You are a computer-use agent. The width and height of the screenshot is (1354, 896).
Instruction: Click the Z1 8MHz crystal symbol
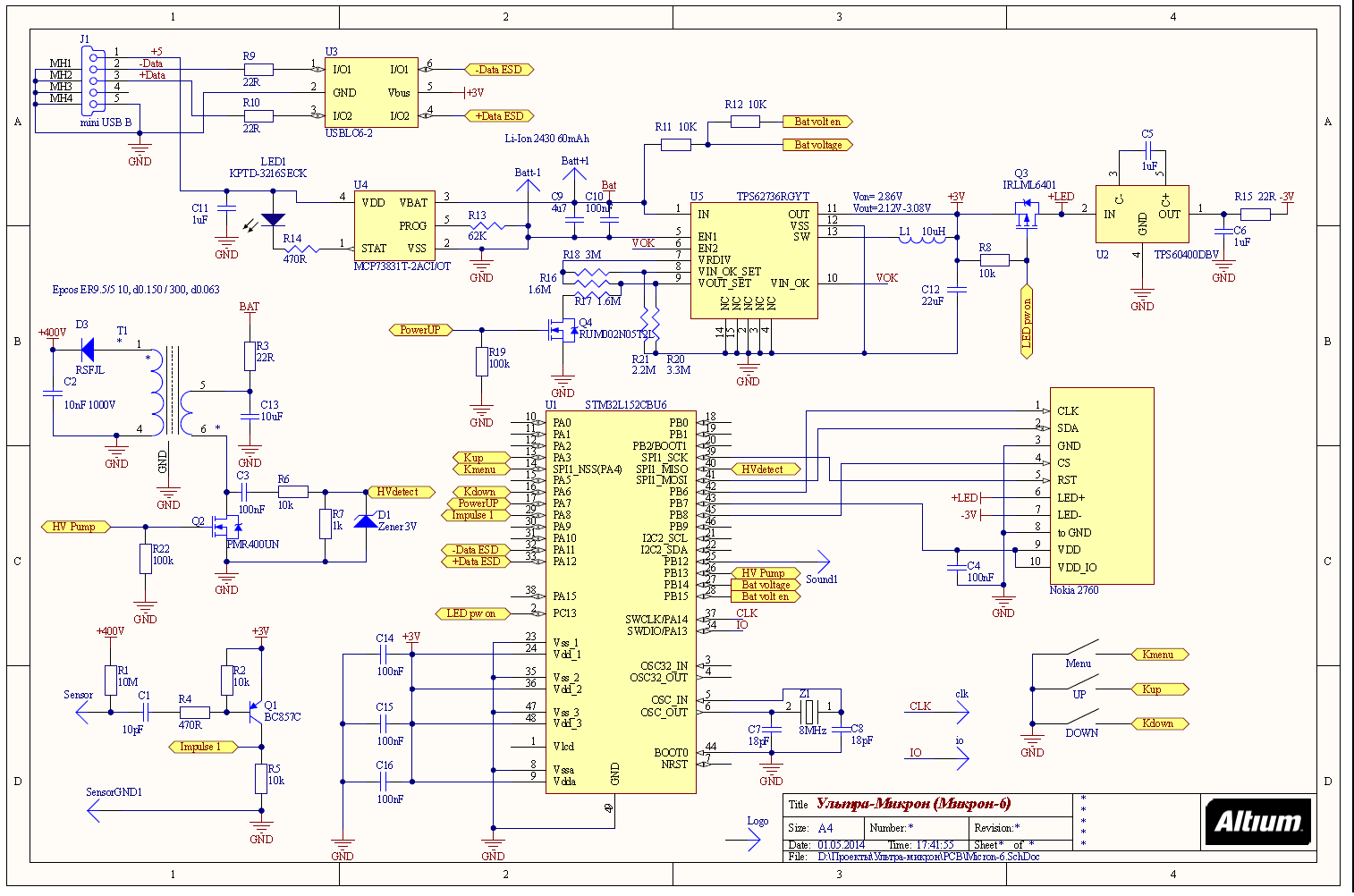pyautogui.click(x=809, y=712)
